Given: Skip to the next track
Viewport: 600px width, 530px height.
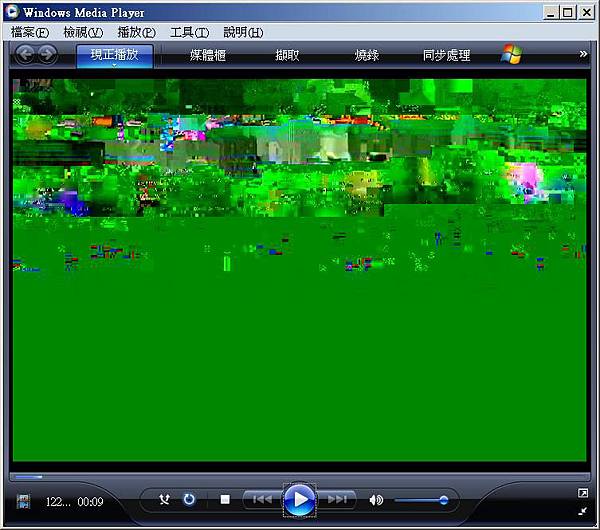Looking at the screenshot, I should [x=337, y=499].
